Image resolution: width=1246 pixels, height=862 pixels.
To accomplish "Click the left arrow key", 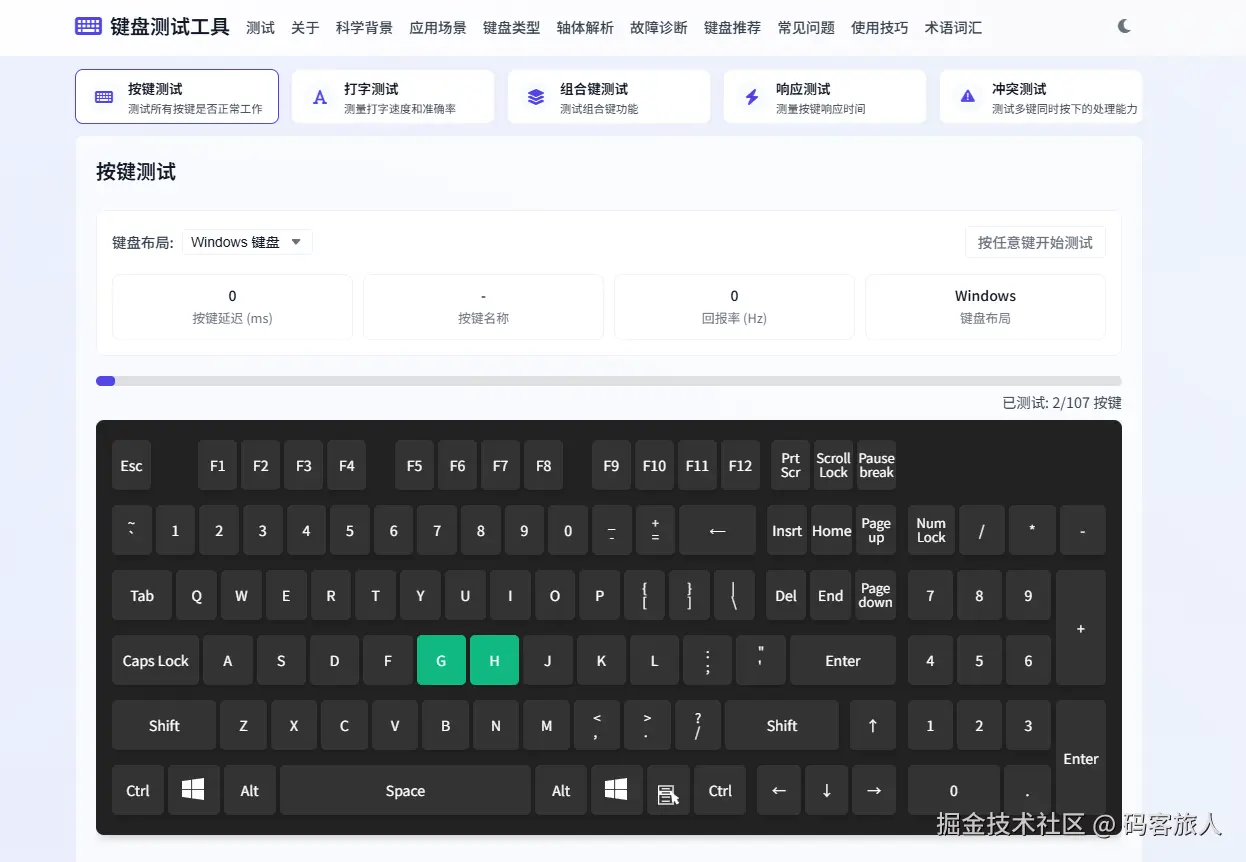I will (779, 790).
